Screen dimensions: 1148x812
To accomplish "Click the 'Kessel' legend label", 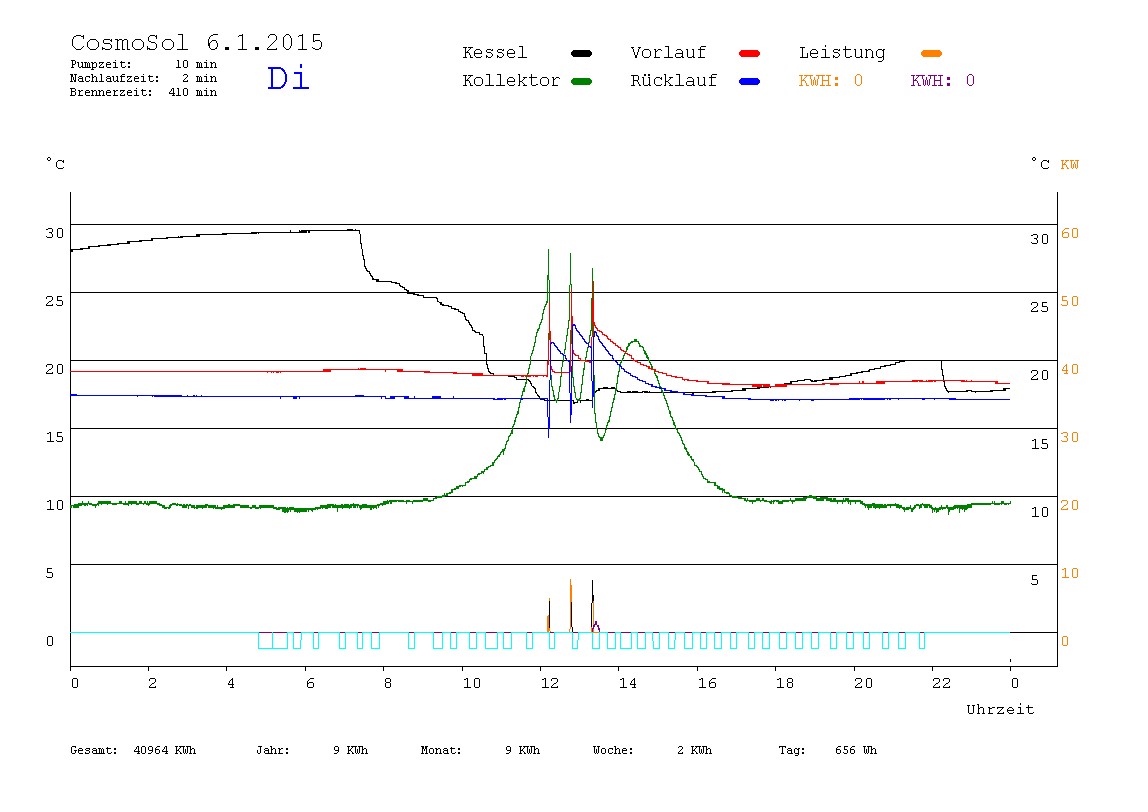I will 495,53.
